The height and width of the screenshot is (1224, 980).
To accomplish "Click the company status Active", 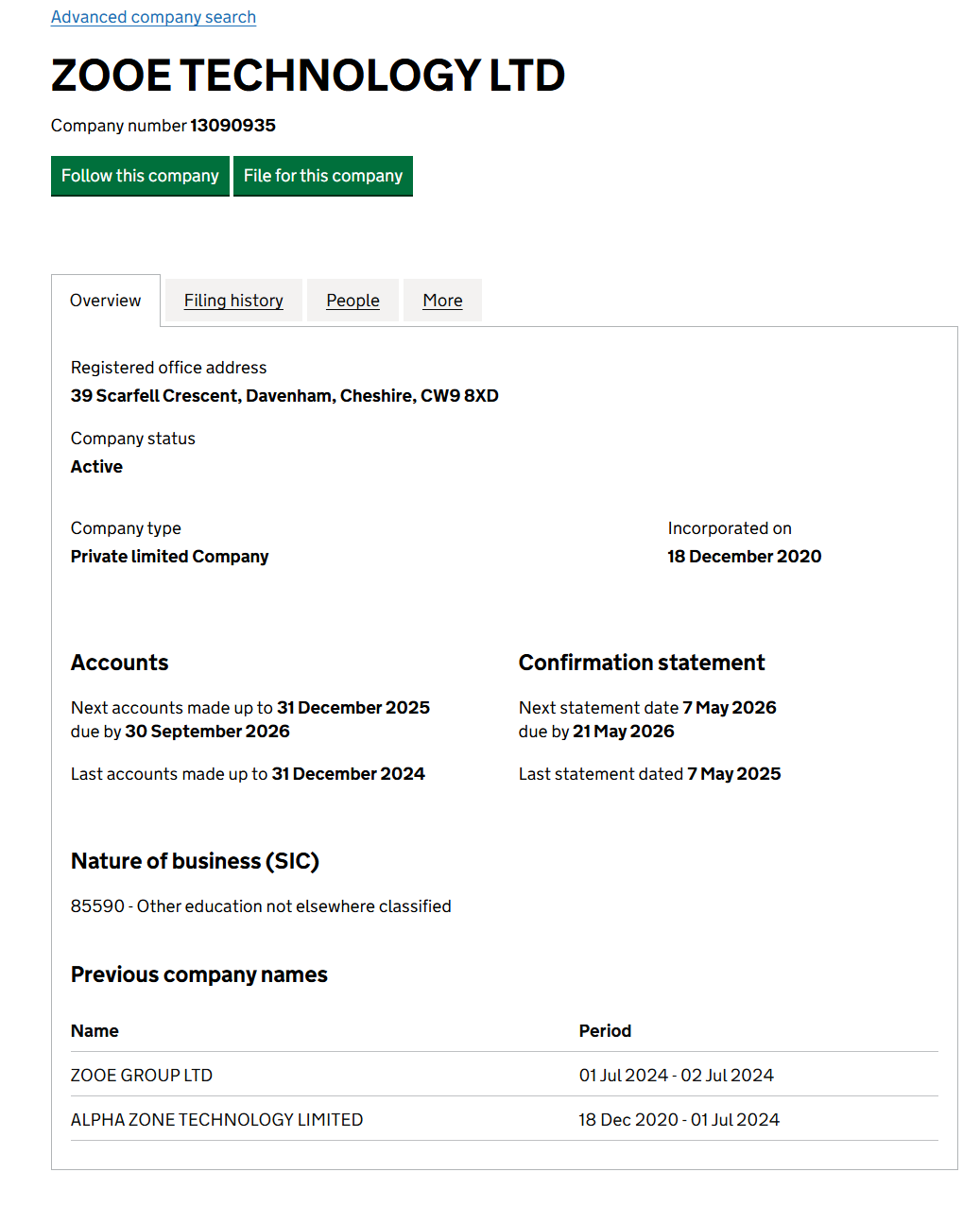I will click(96, 467).
